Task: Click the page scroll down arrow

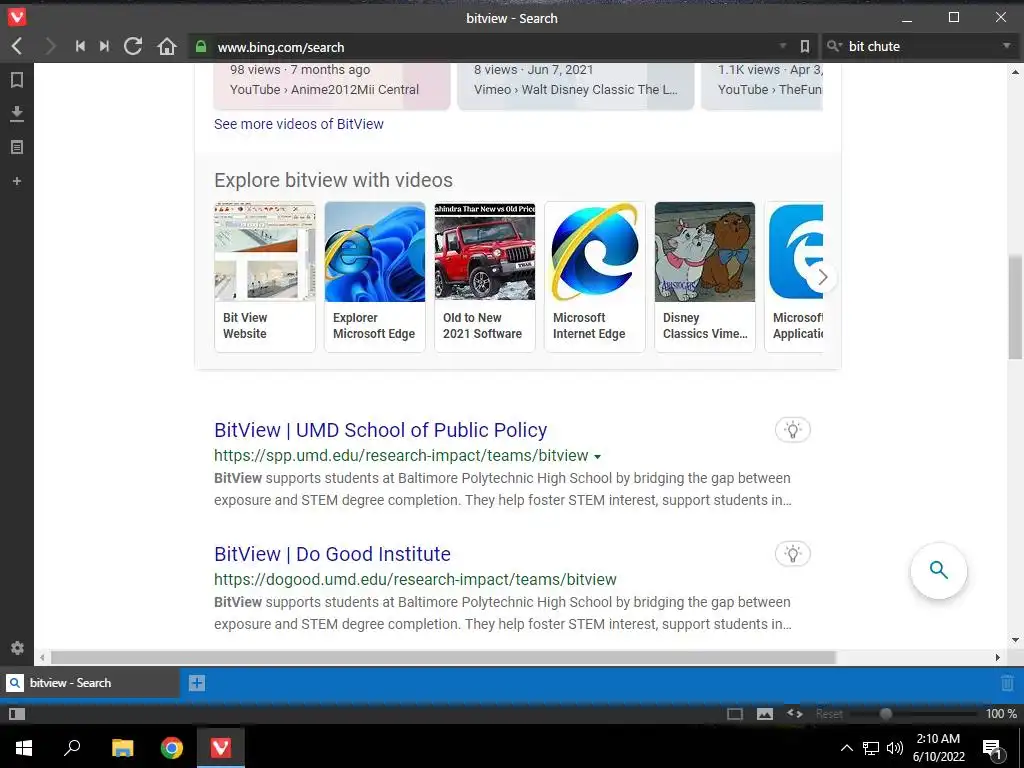Action: point(1015,640)
